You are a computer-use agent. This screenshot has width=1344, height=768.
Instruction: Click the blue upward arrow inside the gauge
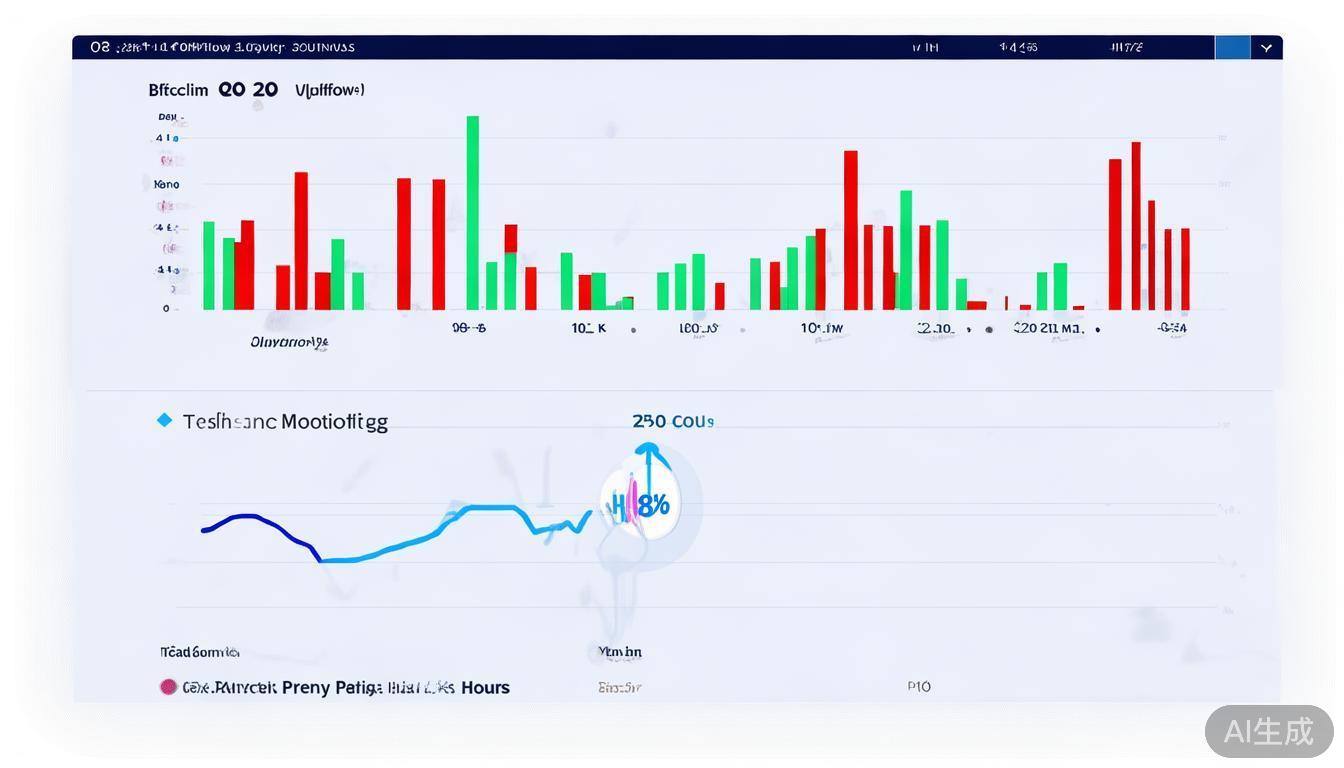pyautogui.click(x=651, y=463)
